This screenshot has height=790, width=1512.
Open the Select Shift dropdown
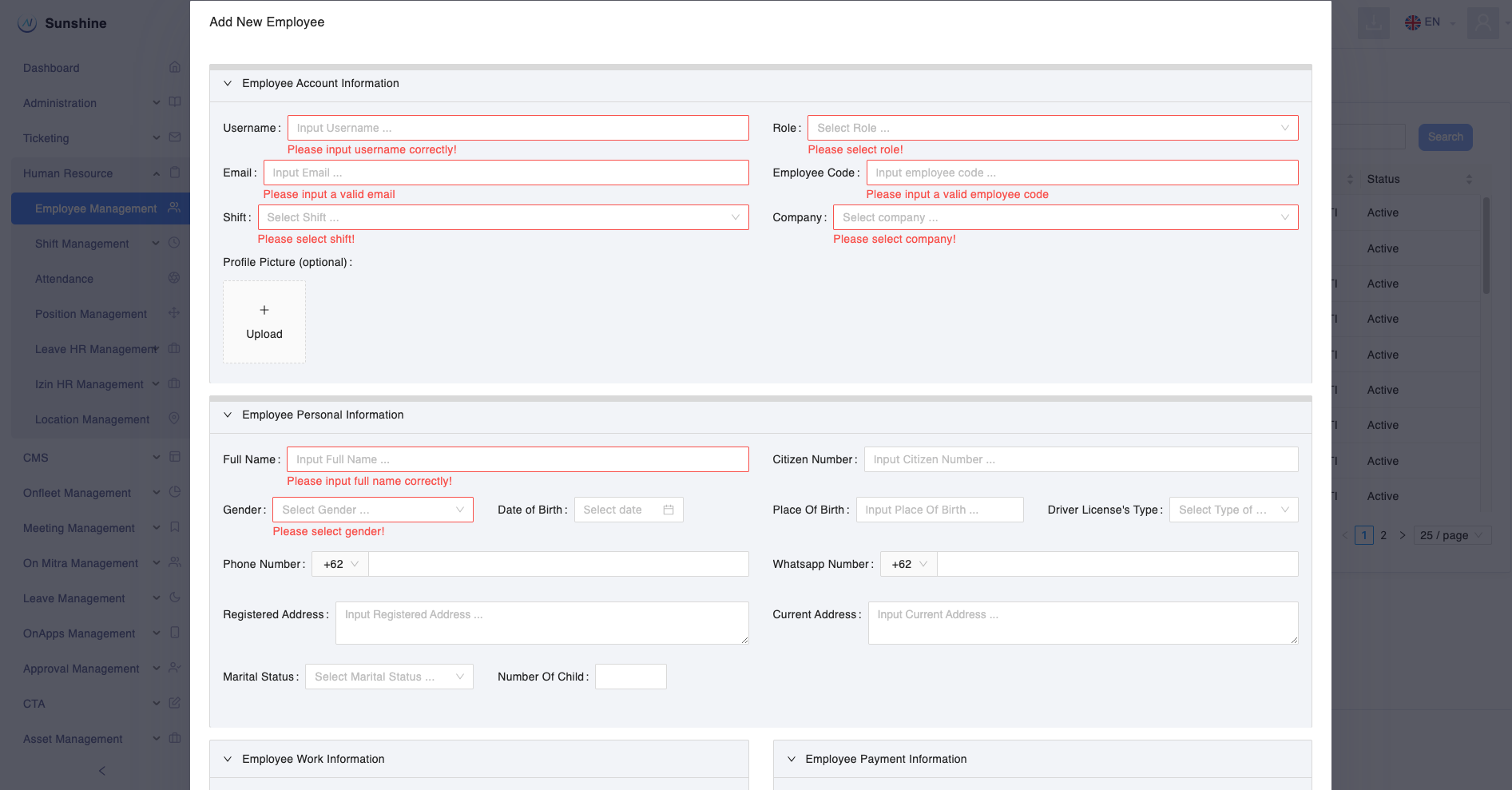coord(502,217)
